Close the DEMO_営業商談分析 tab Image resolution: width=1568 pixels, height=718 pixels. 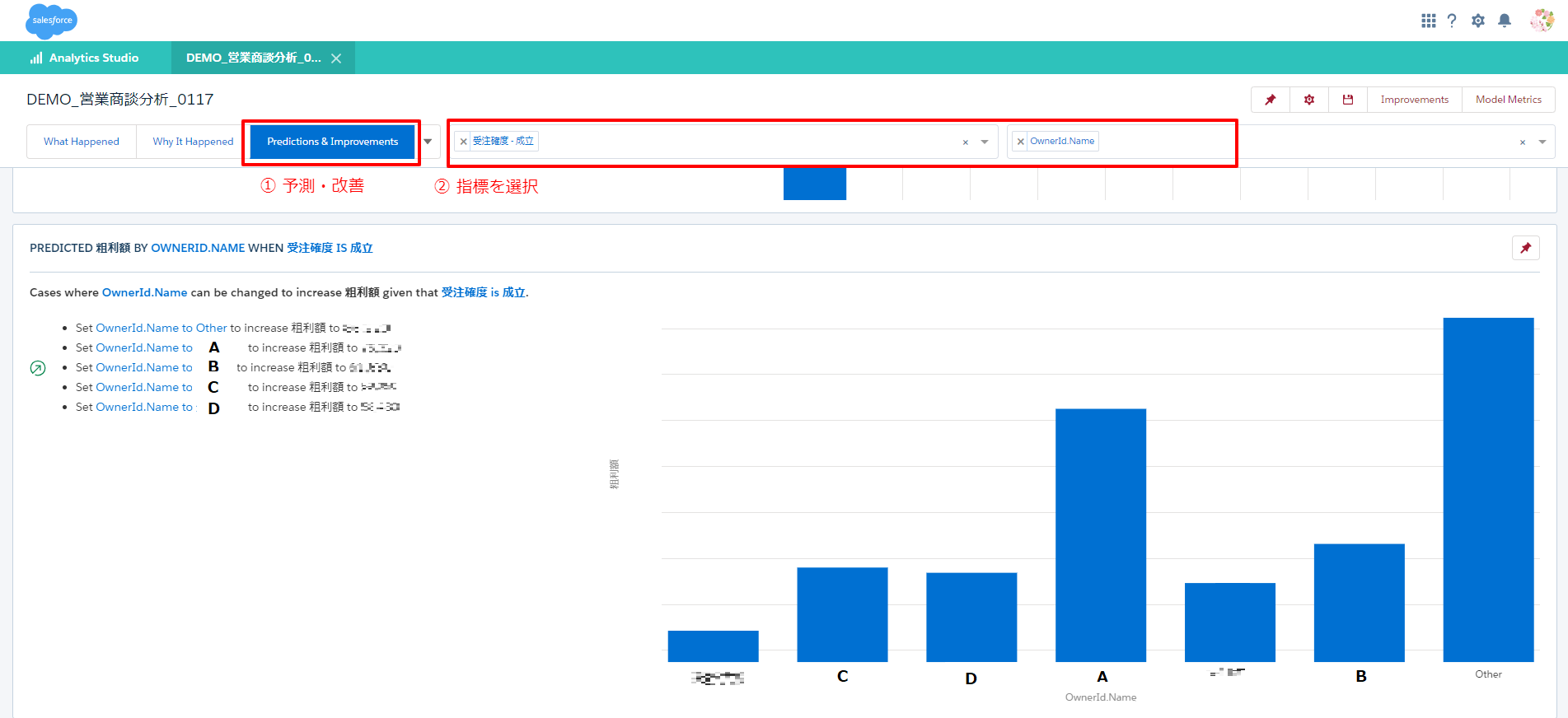click(x=336, y=58)
